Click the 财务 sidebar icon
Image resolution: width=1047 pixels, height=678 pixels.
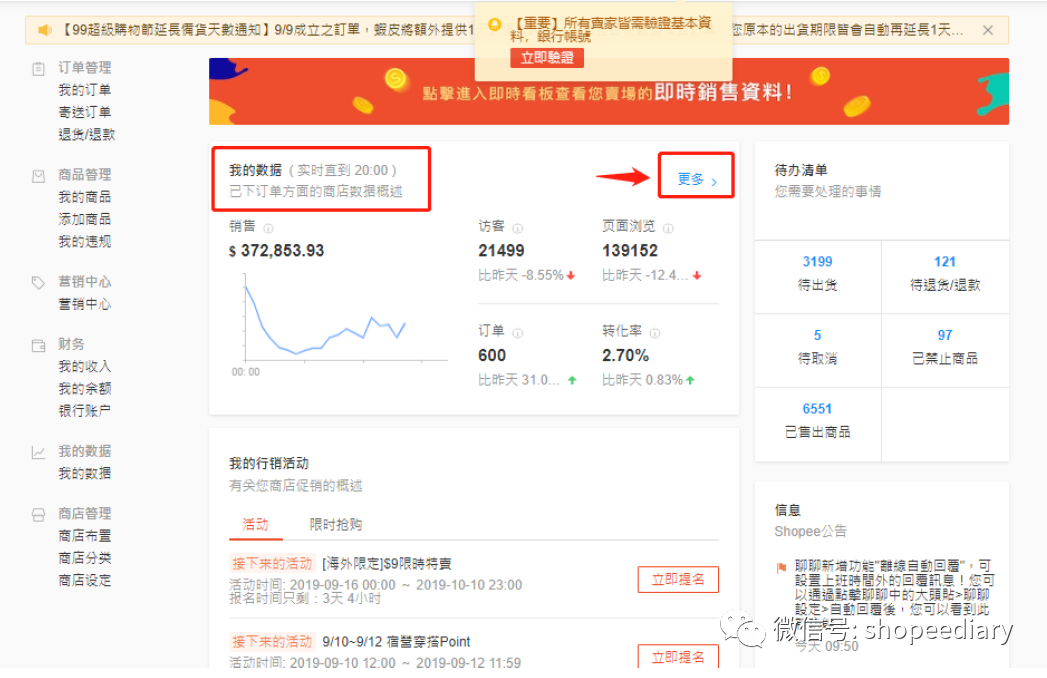(36, 343)
